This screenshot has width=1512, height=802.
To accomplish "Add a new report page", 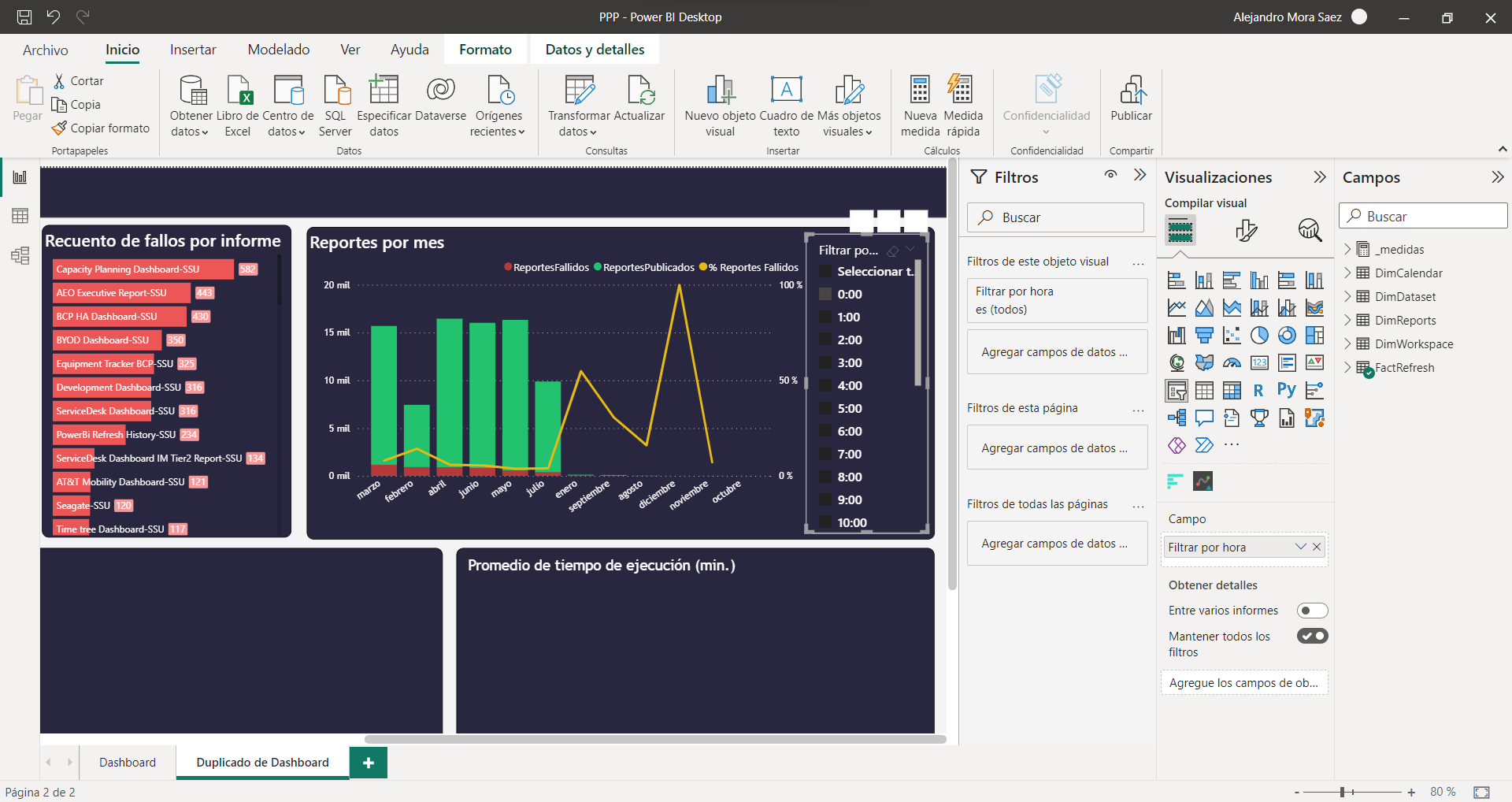I will coord(368,763).
